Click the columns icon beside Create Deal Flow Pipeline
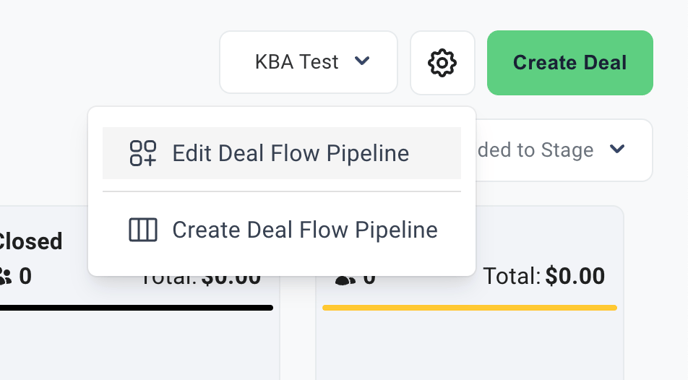 [x=143, y=230]
